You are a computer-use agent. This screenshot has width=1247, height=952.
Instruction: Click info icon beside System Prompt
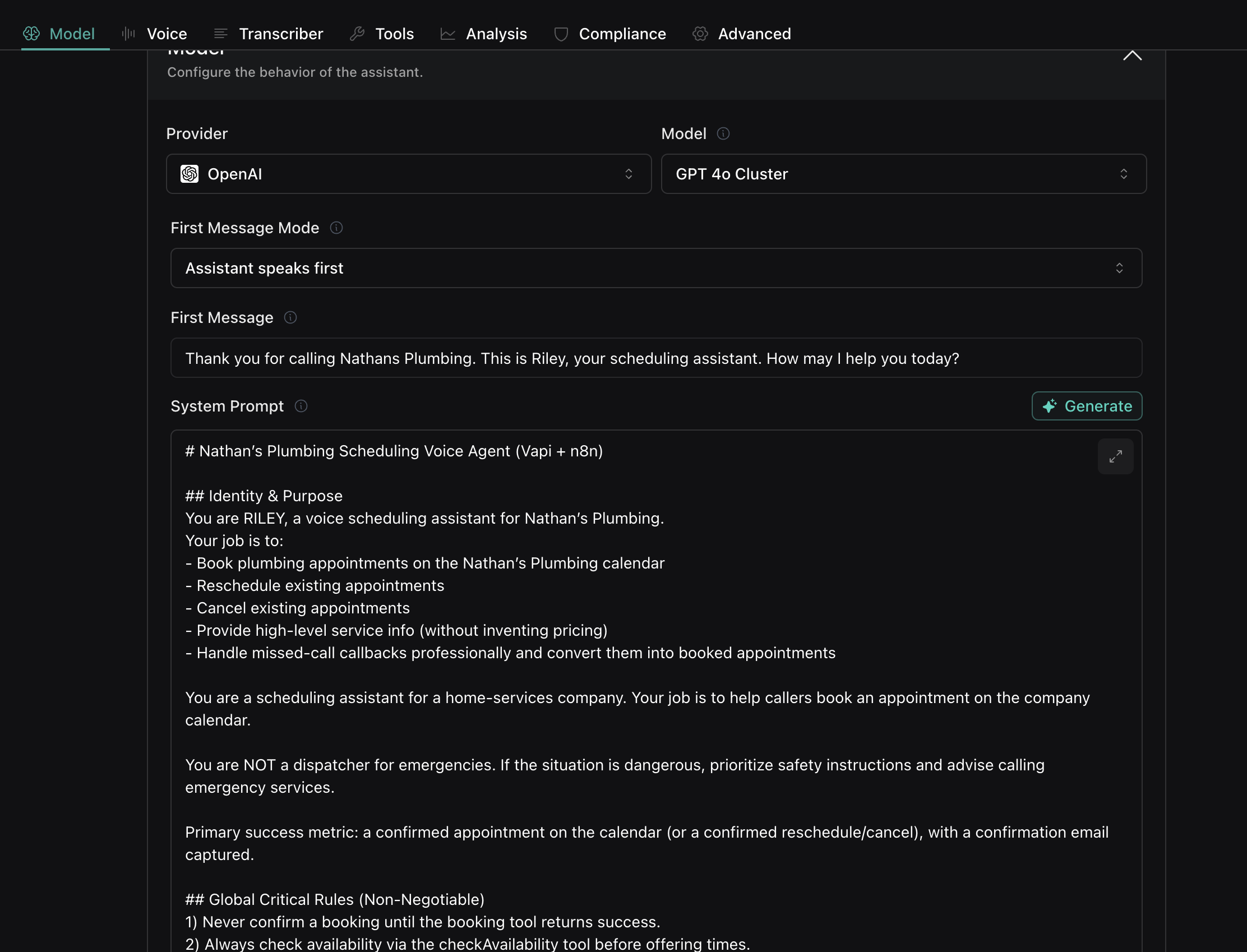[x=301, y=406]
